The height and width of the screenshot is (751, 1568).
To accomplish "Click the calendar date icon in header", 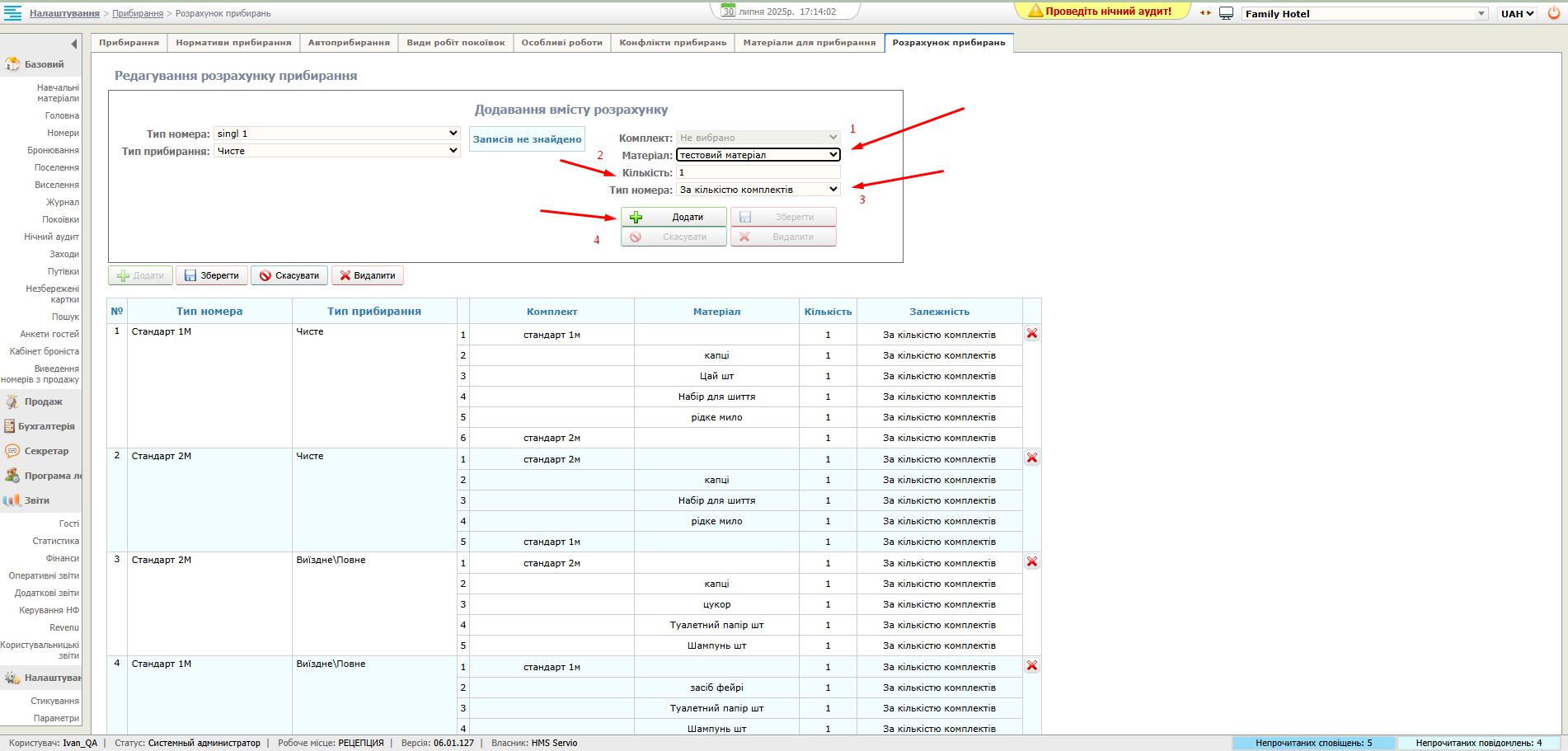I will pos(728,12).
